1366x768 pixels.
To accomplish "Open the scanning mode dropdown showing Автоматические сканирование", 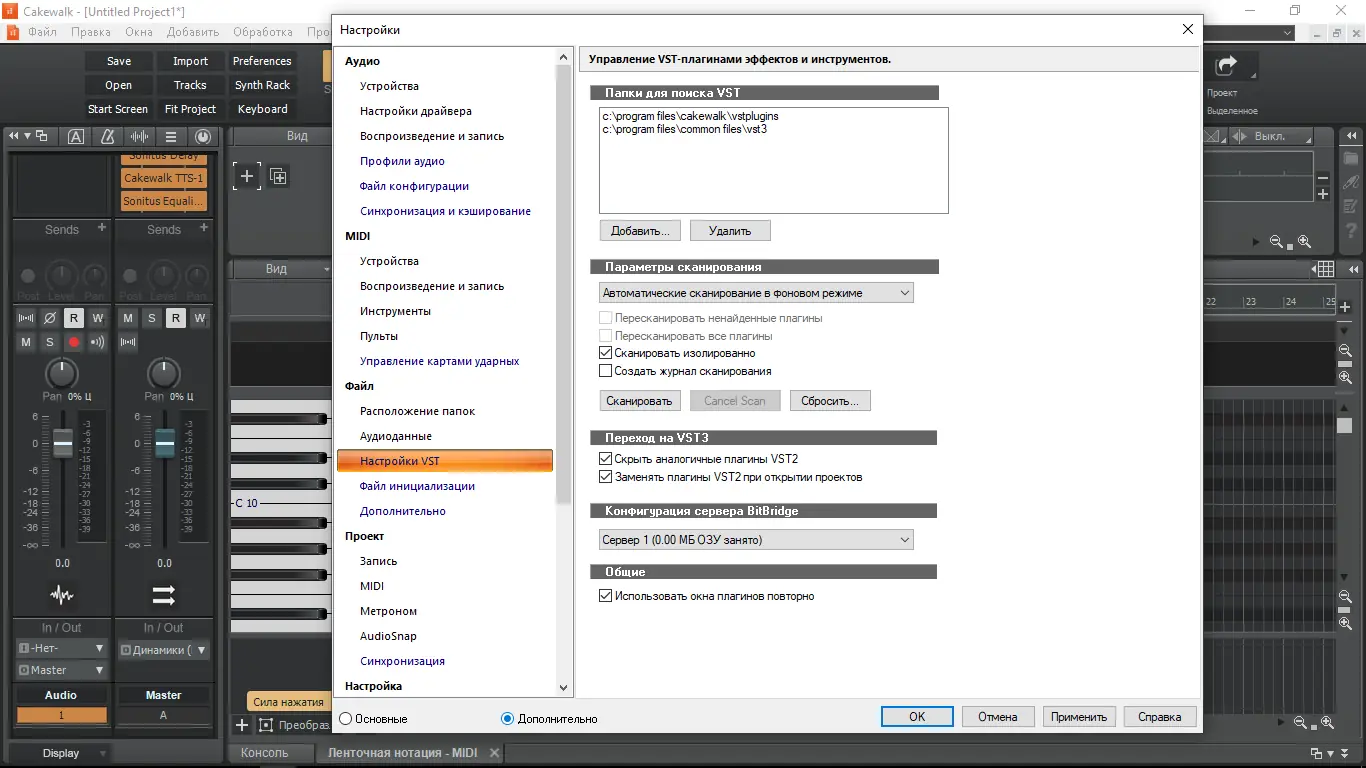I will [756, 292].
